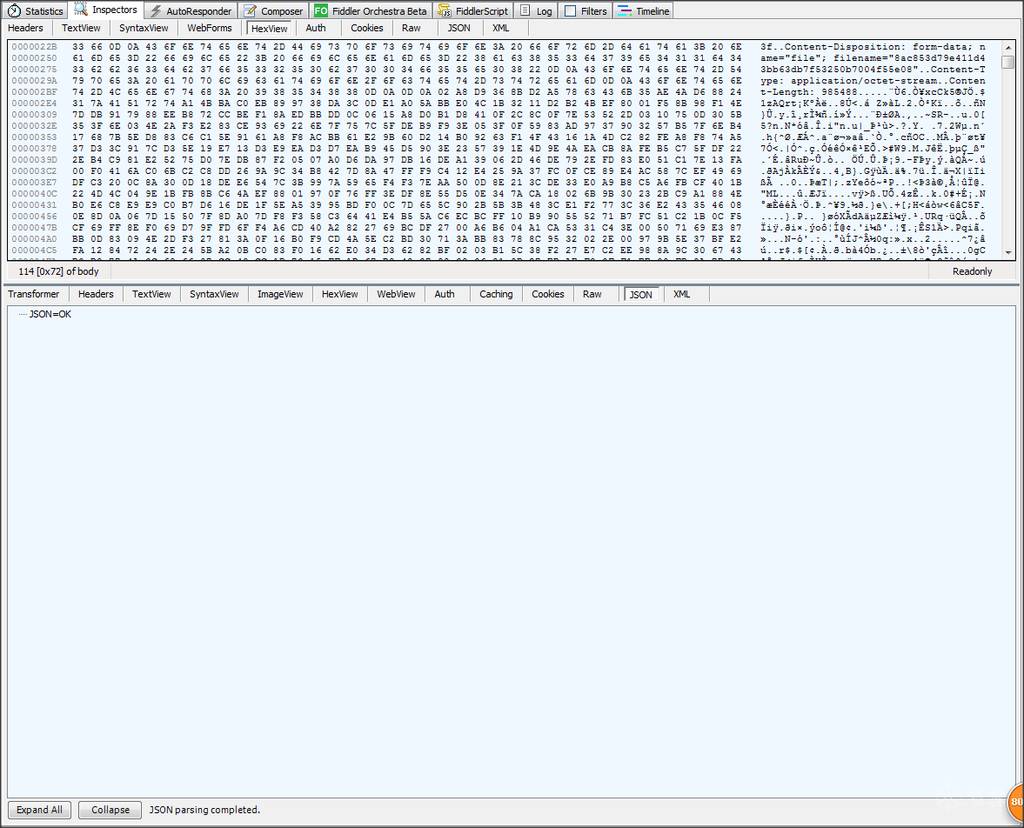Click the Composer pencil icon

(249, 11)
